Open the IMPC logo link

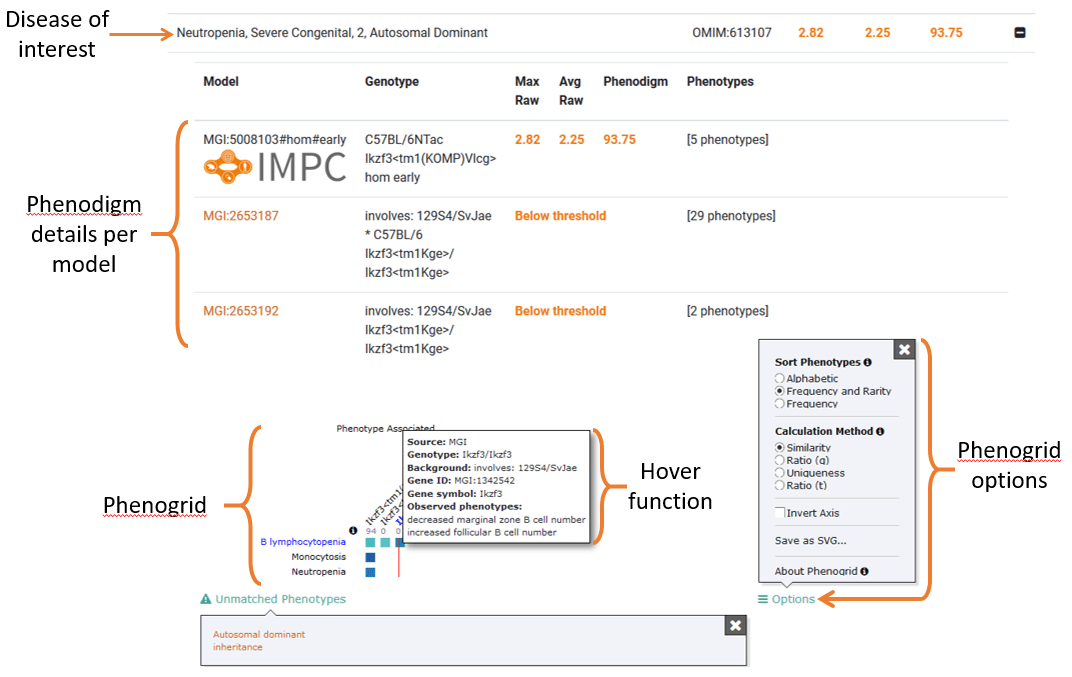(x=275, y=168)
